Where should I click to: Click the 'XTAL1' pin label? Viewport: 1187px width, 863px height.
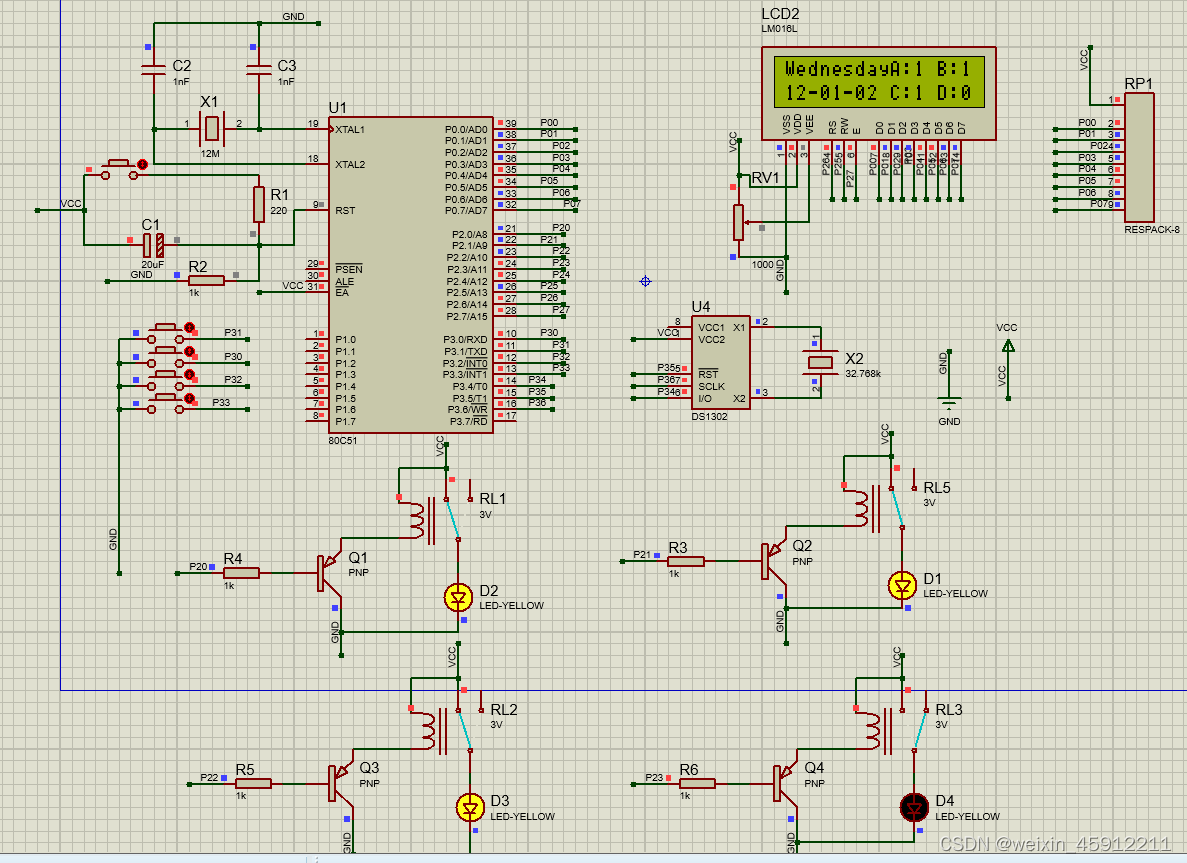point(350,129)
